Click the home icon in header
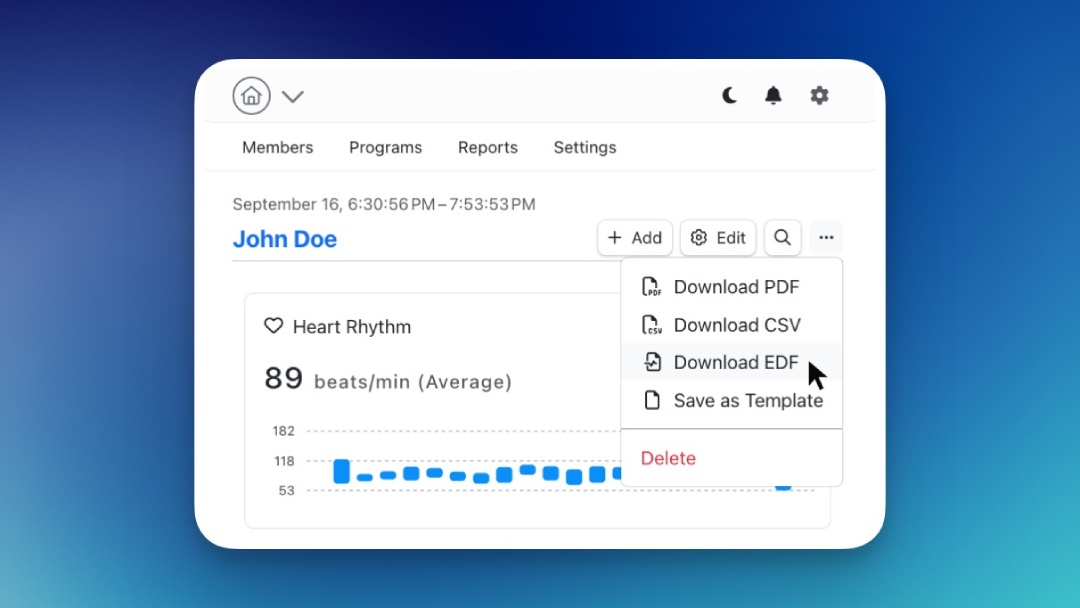This screenshot has height=608, width=1080. click(252, 96)
